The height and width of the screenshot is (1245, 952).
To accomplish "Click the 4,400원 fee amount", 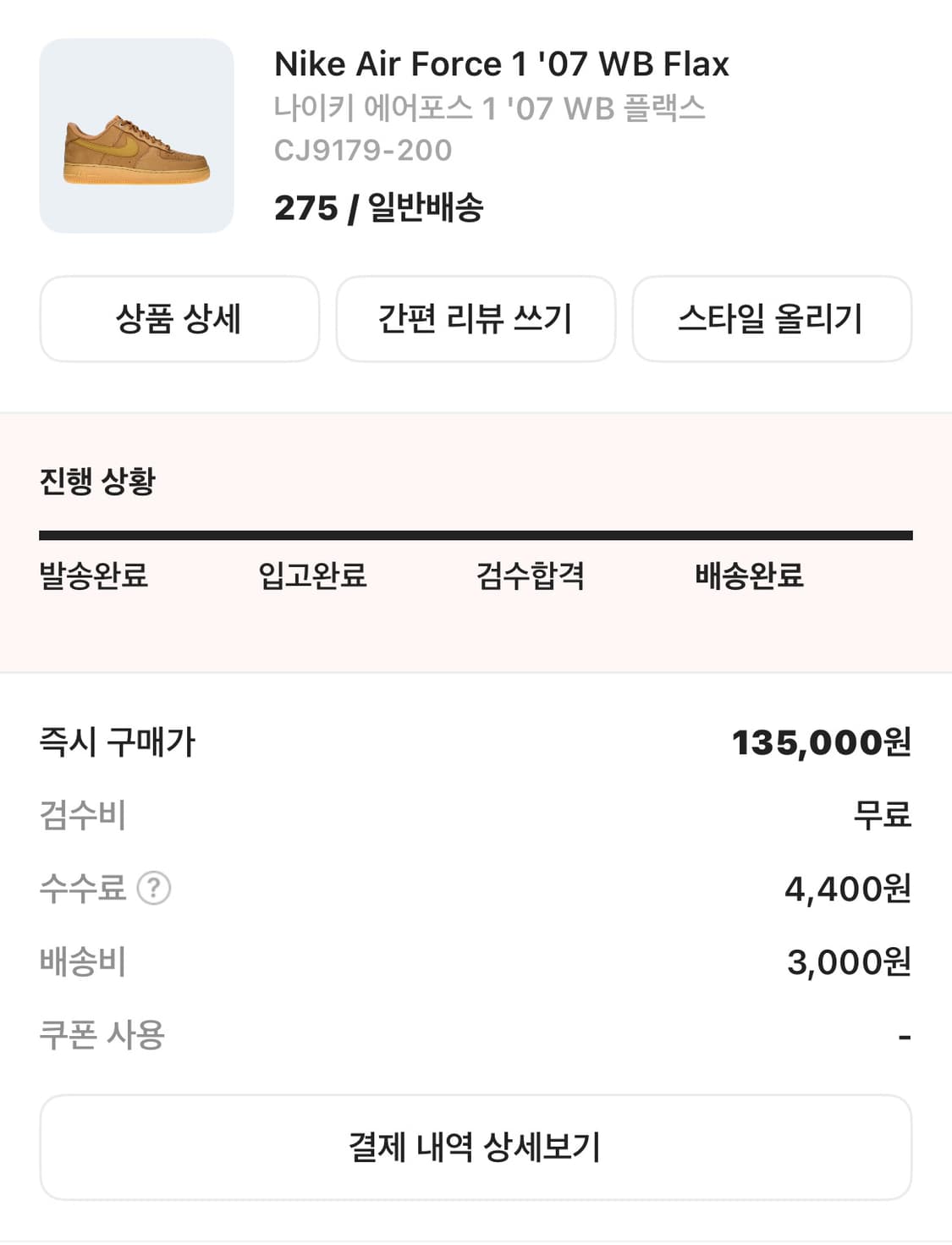I will pyautogui.click(x=847, y=889).
